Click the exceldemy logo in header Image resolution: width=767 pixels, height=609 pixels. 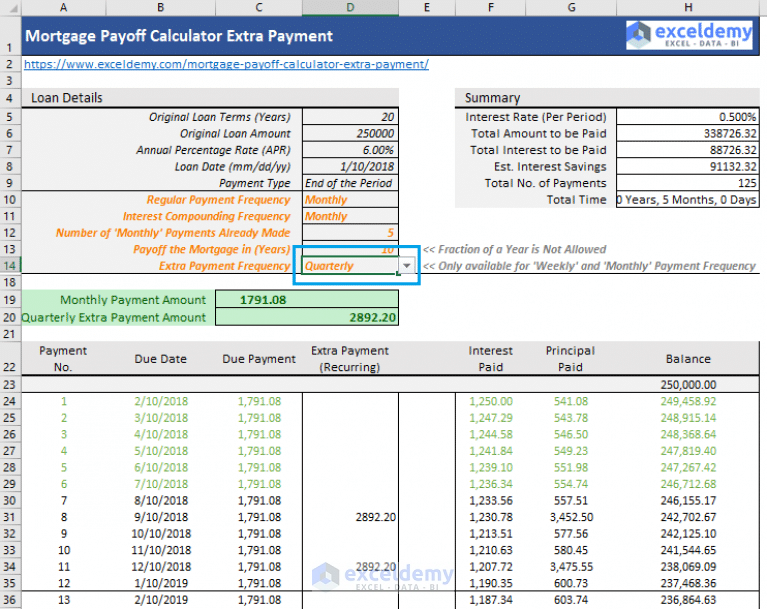(x=689, y=35)
